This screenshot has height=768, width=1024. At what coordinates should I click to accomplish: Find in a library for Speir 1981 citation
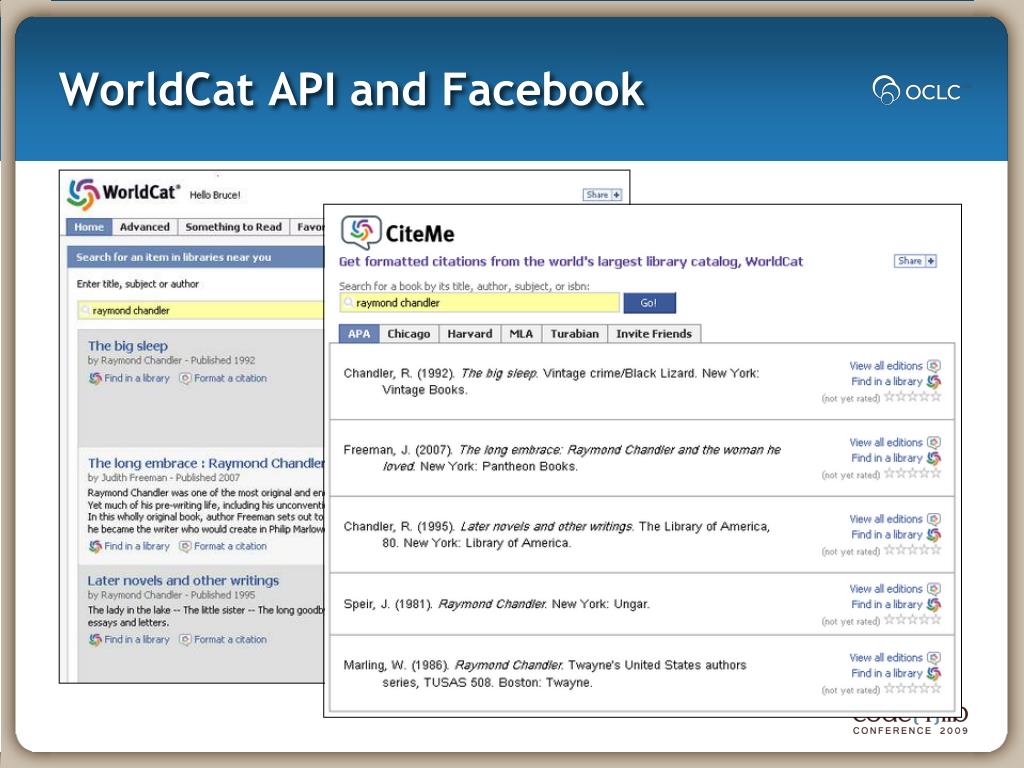tap(886, 604)
